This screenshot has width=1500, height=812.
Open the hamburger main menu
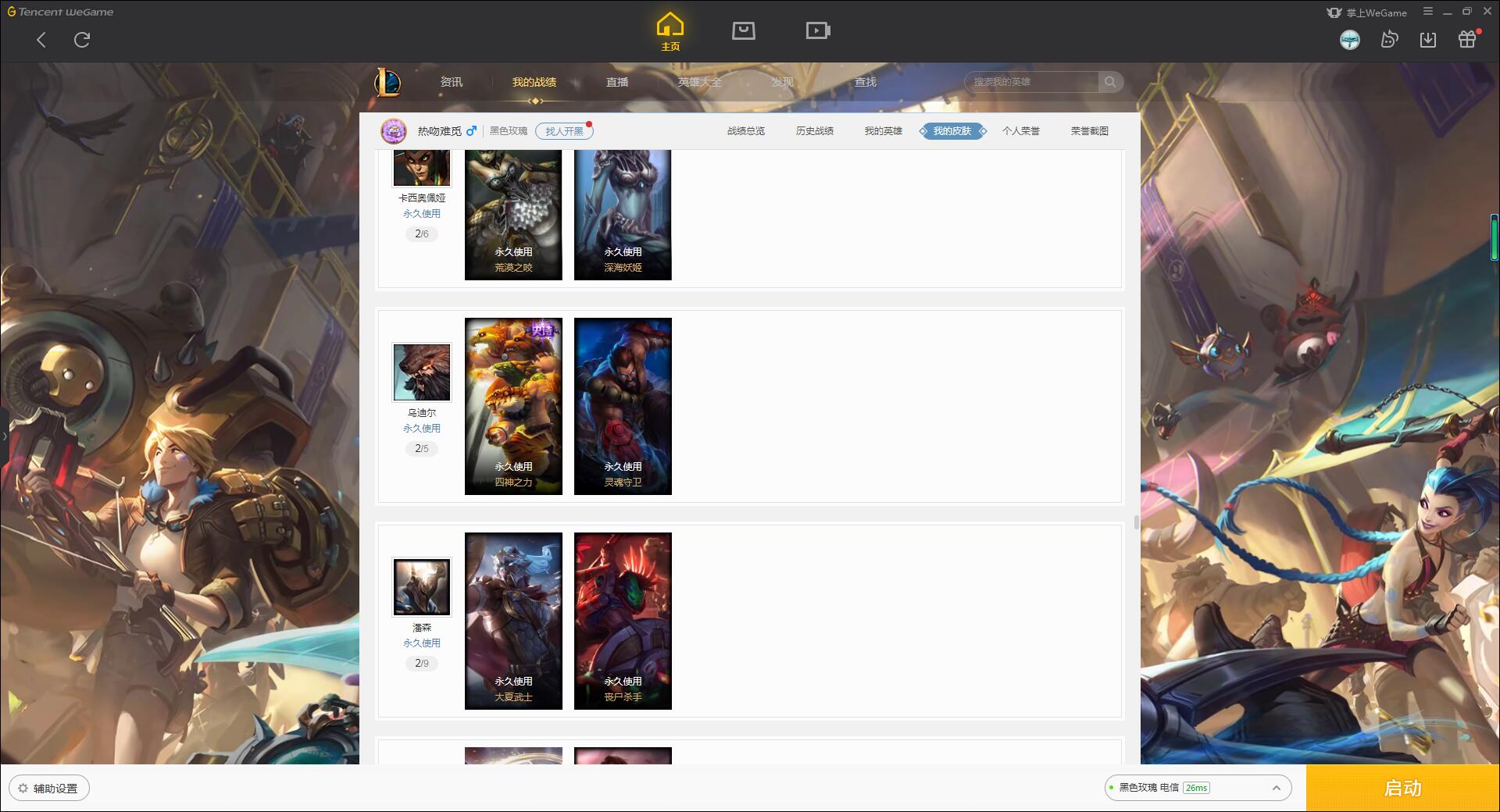click(x=1428, y=12)
